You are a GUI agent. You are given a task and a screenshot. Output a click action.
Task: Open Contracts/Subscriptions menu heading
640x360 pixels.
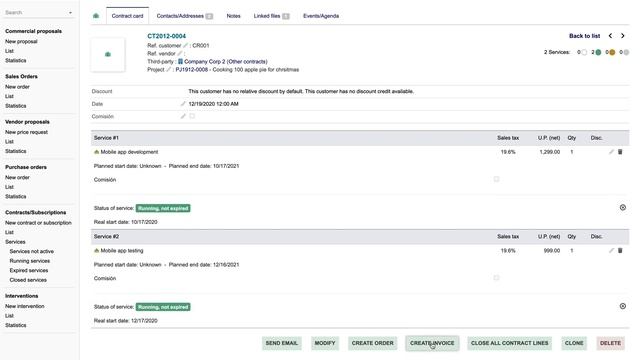[x=36, y=212]
